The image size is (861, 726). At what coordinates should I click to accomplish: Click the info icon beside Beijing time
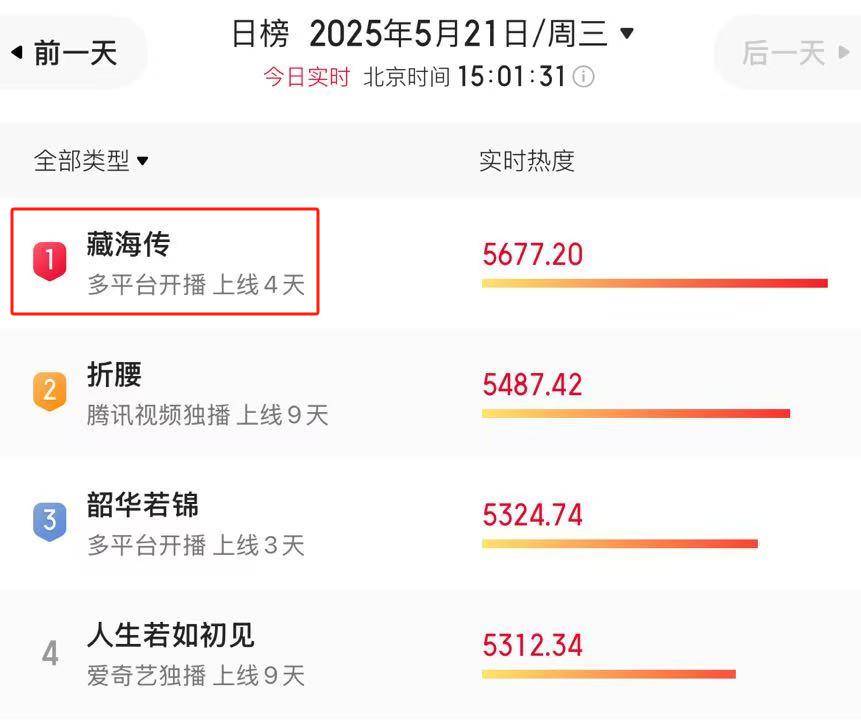tap(583, 76)
